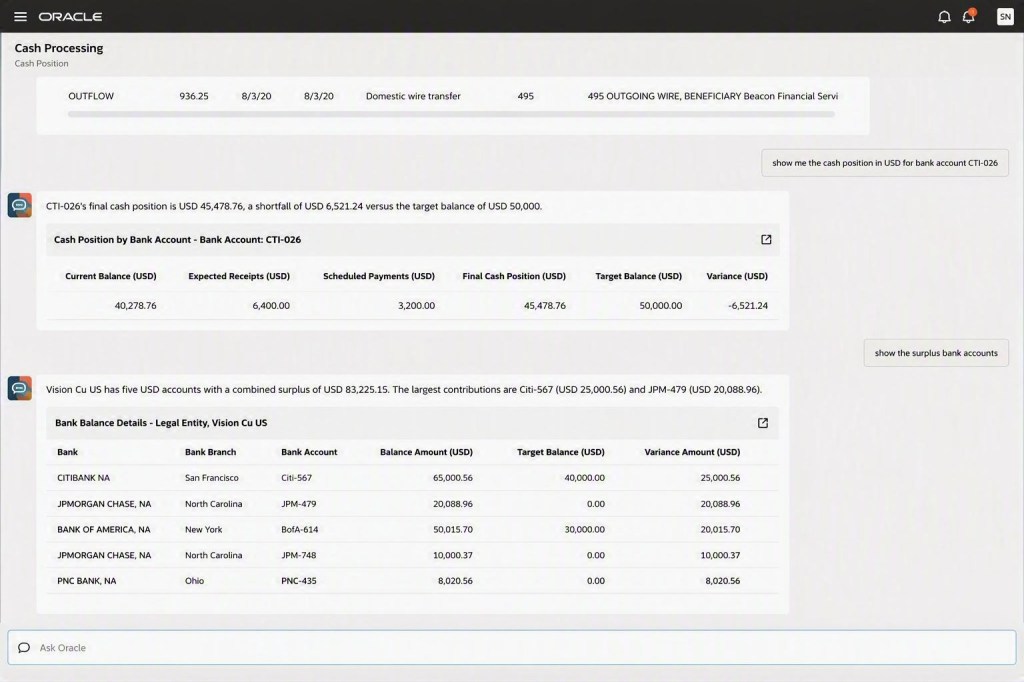
Task: Click the Oracle logo
Action: point(70,16)
